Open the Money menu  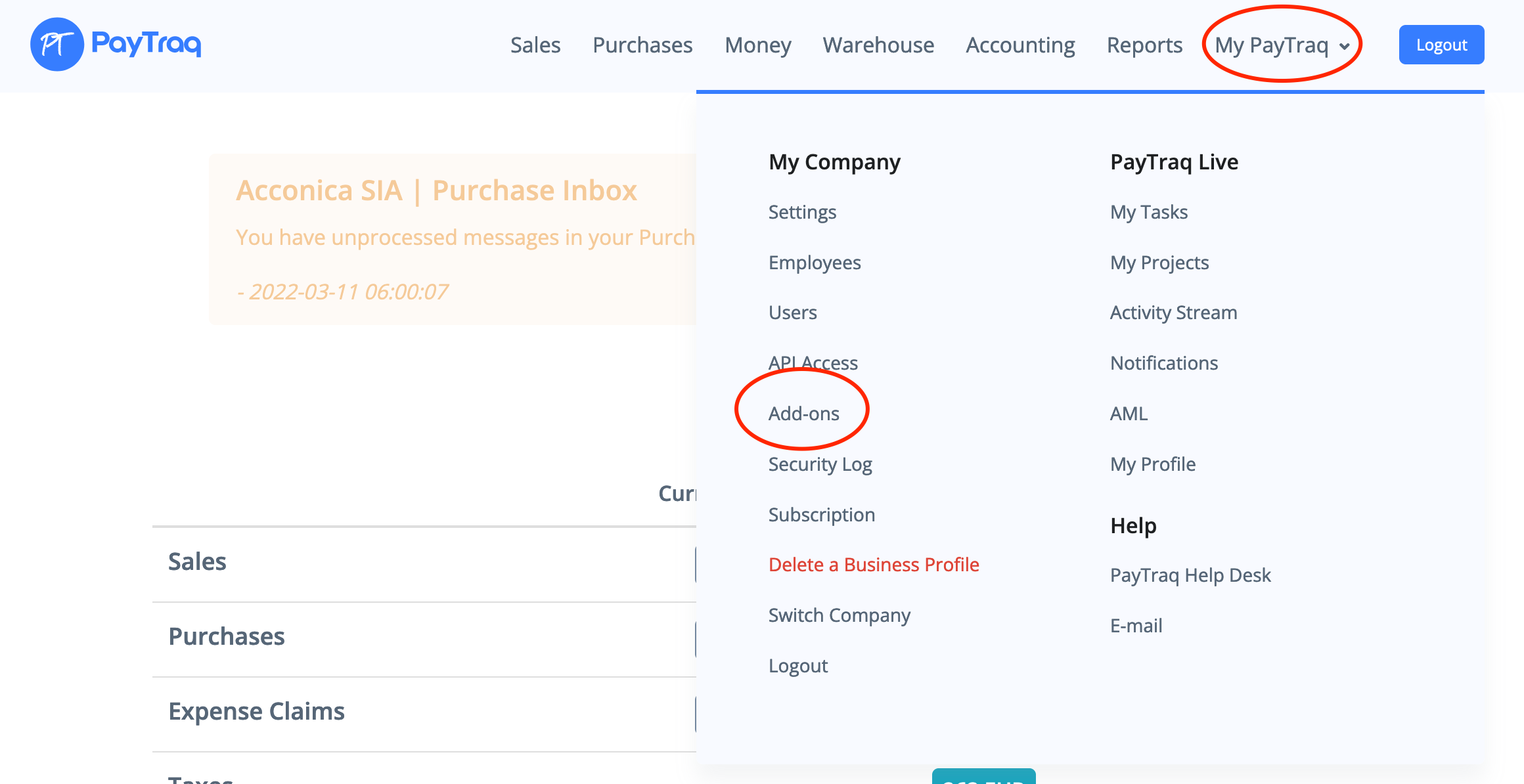(757, 45)
